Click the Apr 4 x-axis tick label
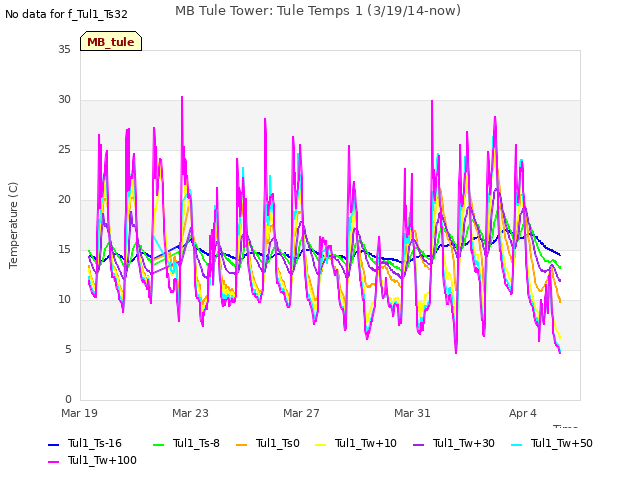This screenshot has height=480, width=640. [523, 413]
